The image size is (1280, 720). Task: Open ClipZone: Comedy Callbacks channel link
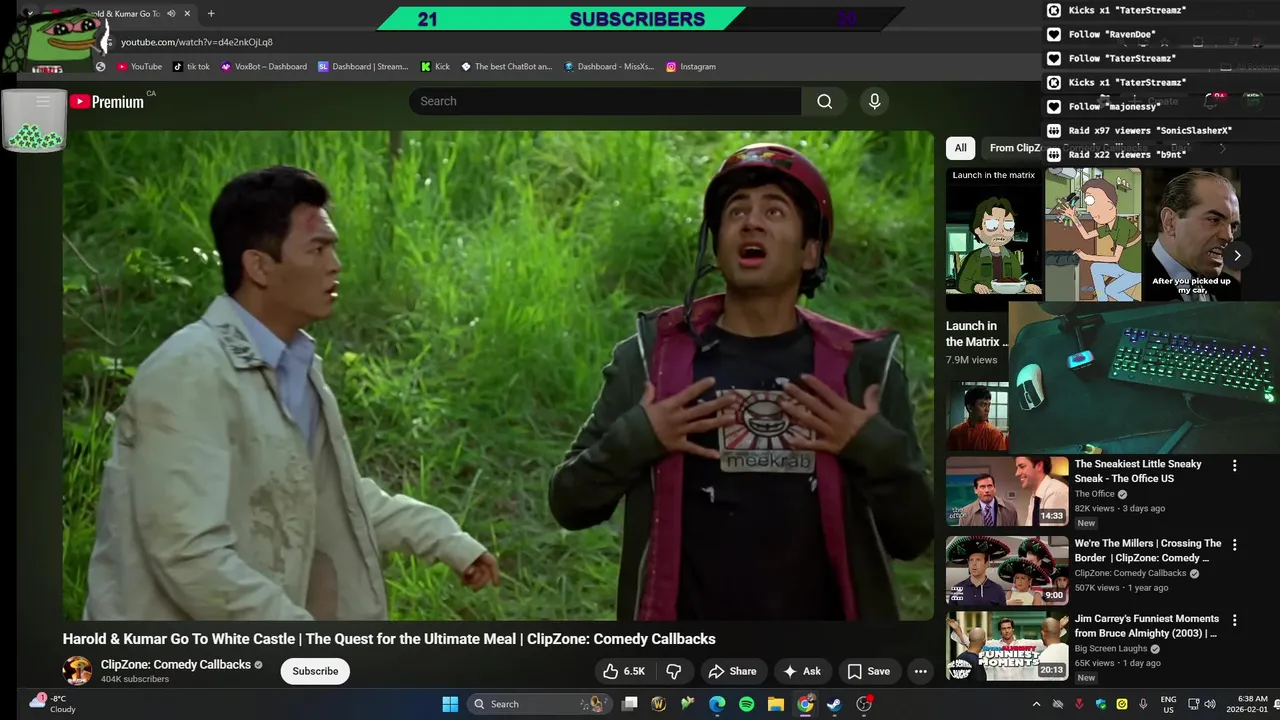[175, 664]
